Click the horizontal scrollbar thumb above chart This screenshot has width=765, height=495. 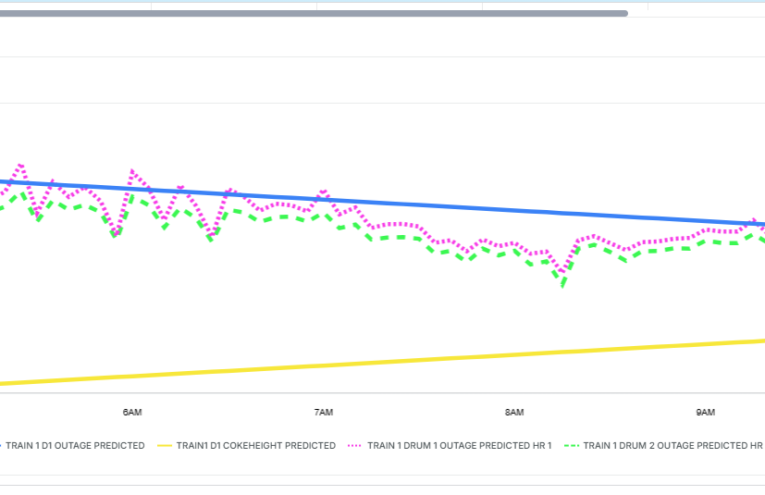[x=314, y=14]
